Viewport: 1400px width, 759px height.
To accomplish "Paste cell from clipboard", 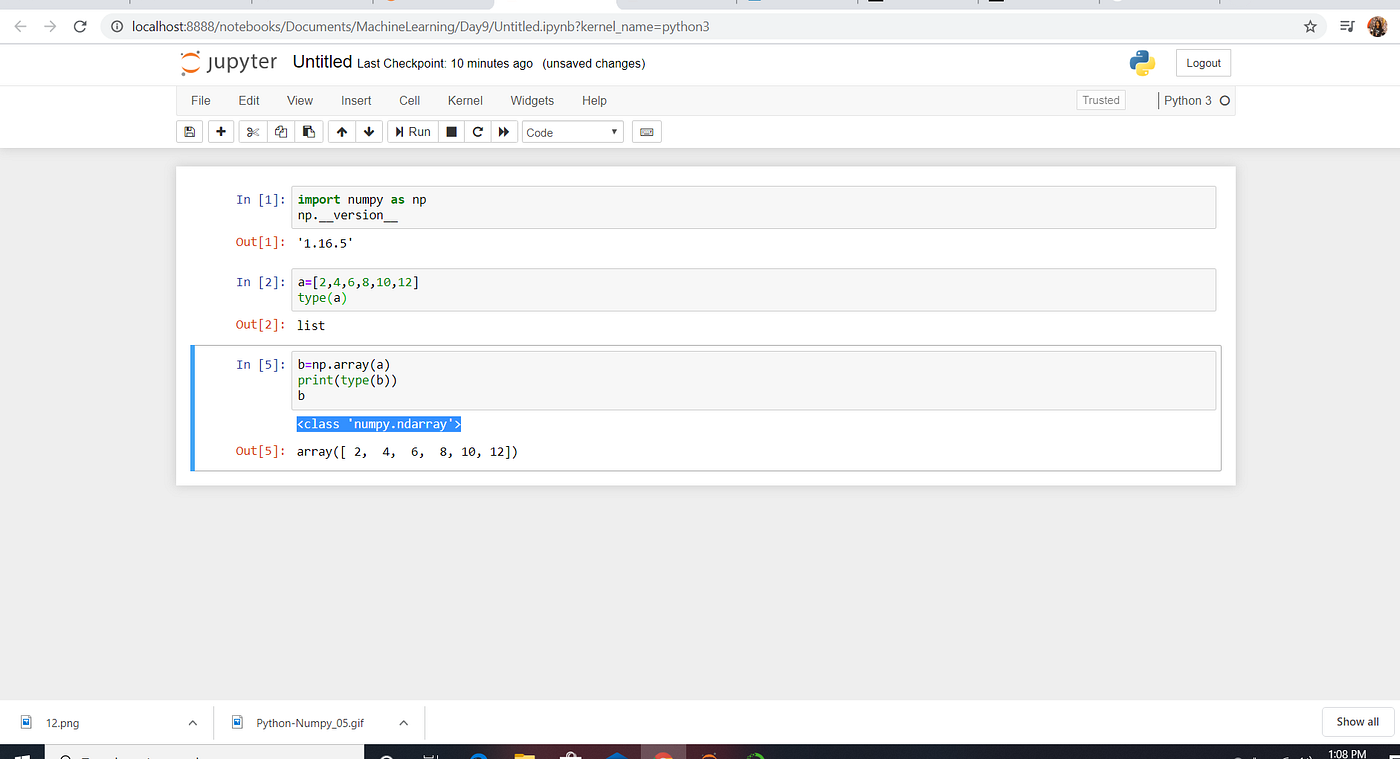I will point(308,131).
